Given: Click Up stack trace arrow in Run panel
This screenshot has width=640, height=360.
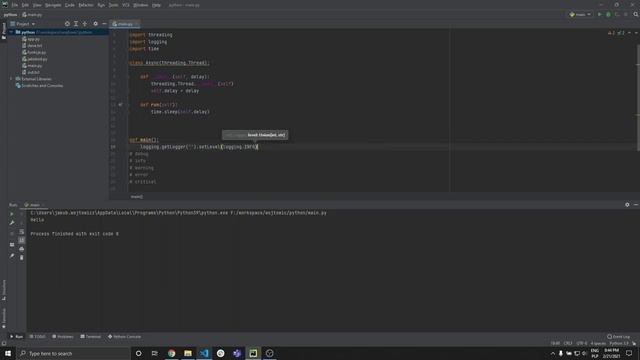Looking at the screenshot, I should 22,214.
